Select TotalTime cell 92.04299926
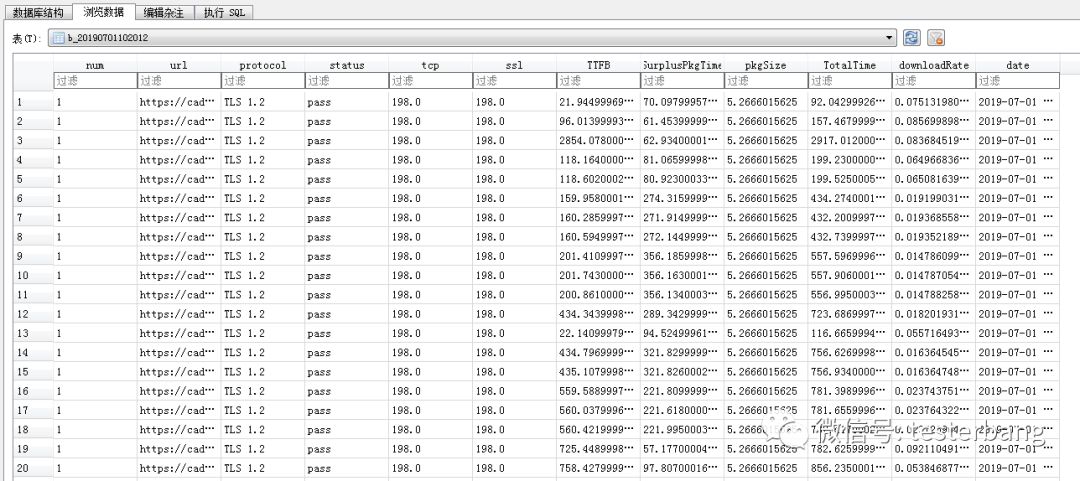Image resolution: width=1080 pixels, height=481 pixels. (850, 102)
